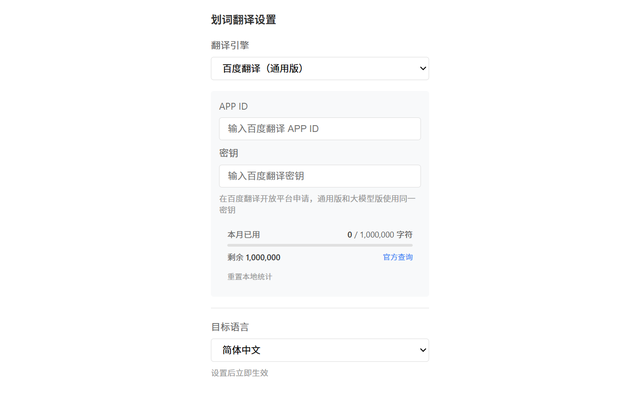Viewport: 640px width, 400px height.
Task: Click the 本月已用 text
Action: pyautogui.click(x=244, y=235)
